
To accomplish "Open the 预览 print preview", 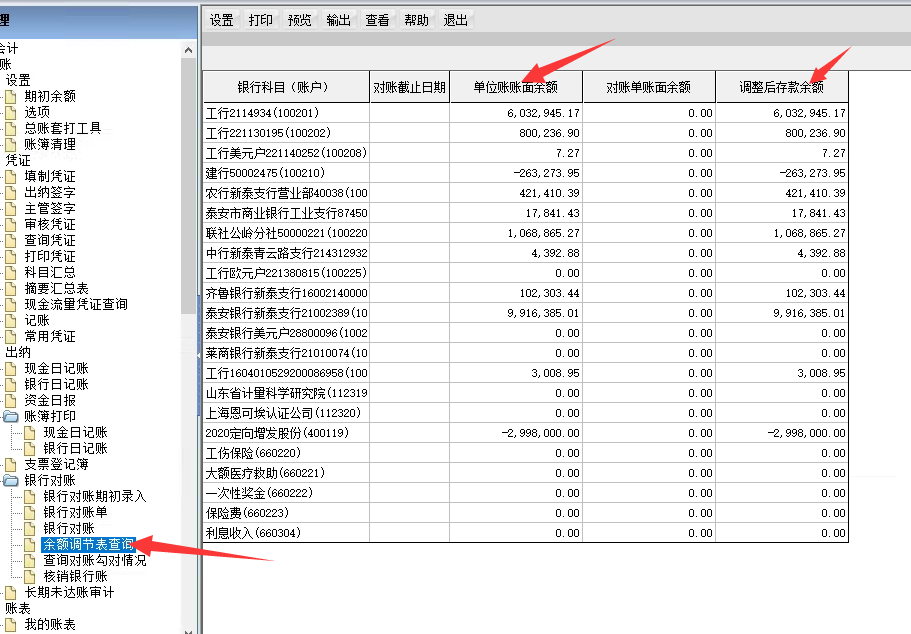I will [x=299, y=20].
